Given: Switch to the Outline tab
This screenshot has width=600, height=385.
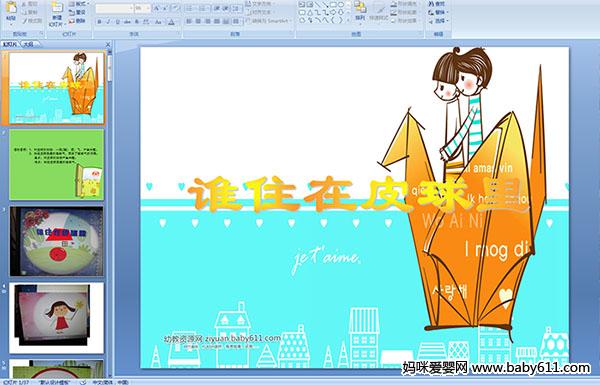Looking at the screenshot, I should (29, 44).
